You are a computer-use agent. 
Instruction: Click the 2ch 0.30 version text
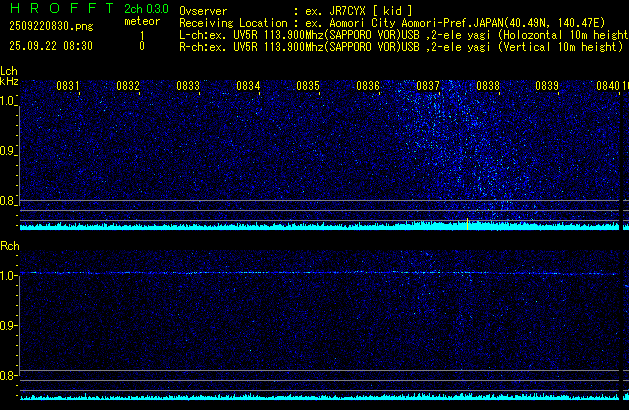[x=146, y=8]
